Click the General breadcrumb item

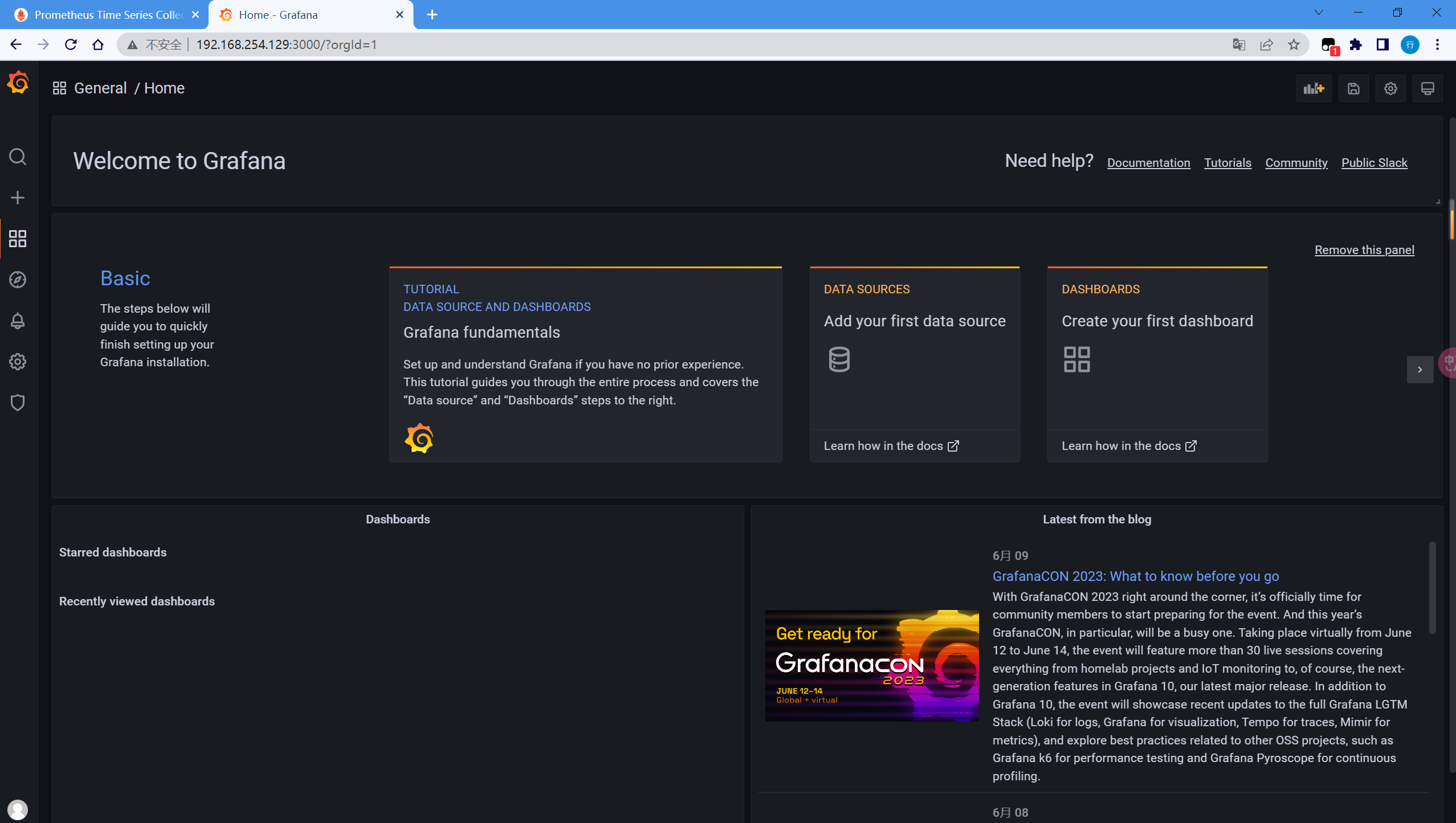click(x=100, y=88)
